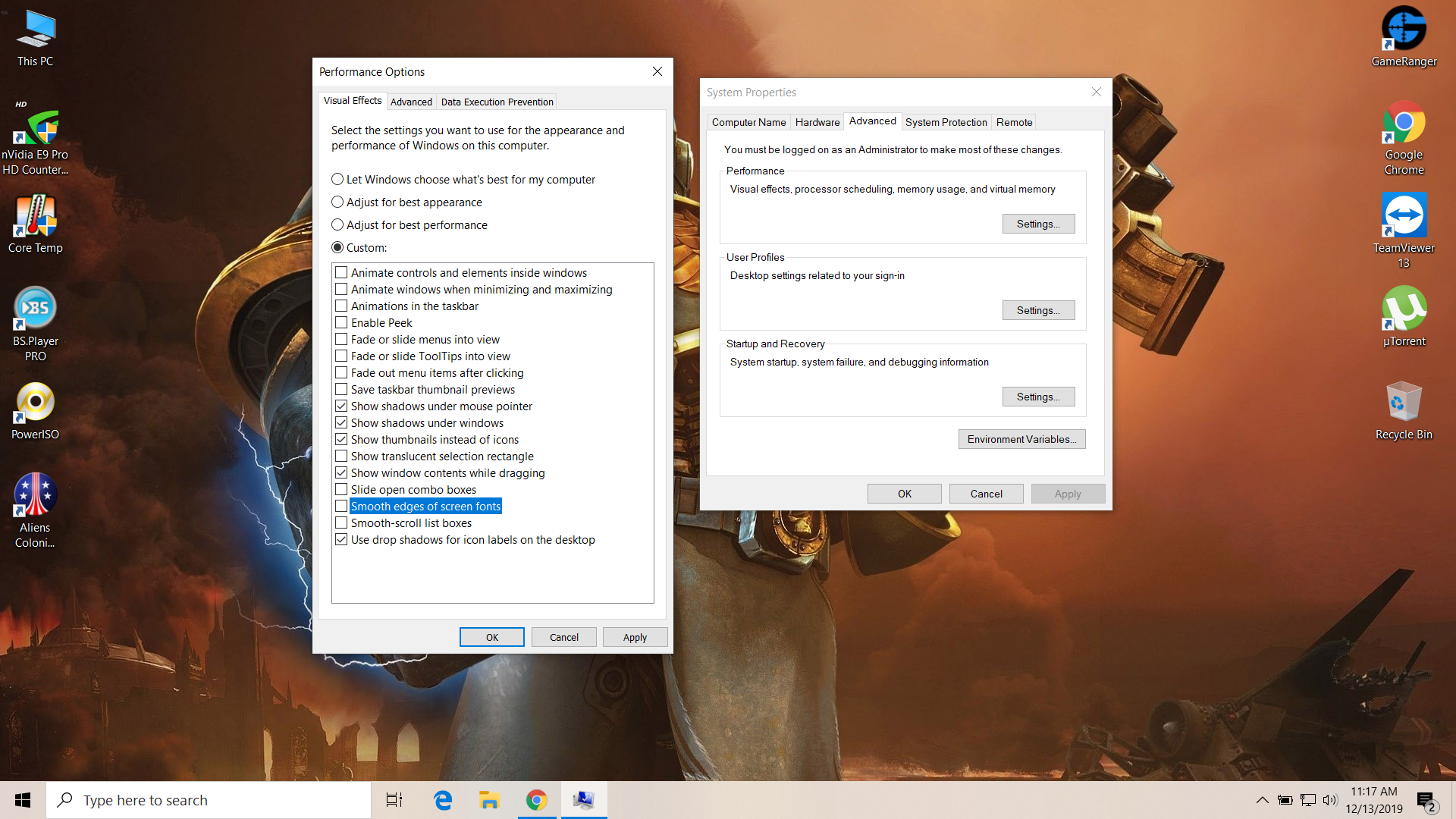
Task: Open File Explorer from taskbar
Action: pos(489,800)
